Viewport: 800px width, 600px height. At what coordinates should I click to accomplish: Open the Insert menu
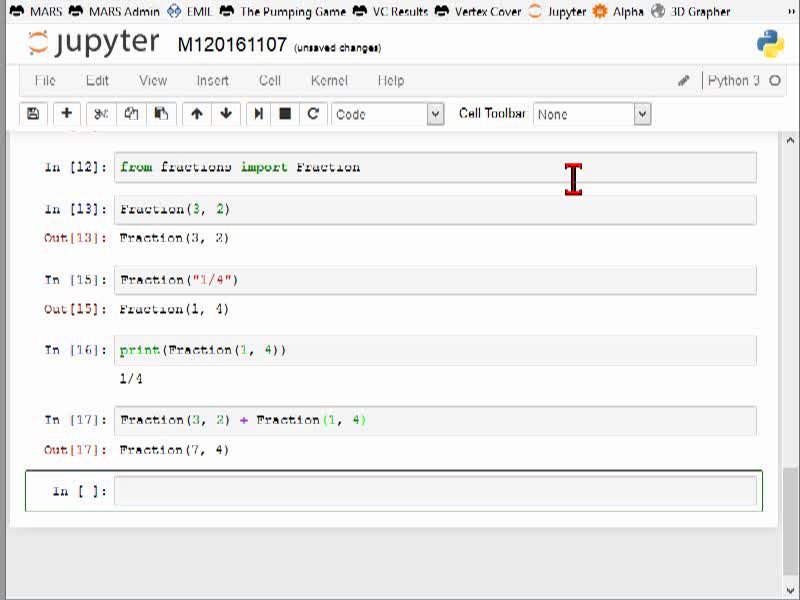tap(213, 81)
